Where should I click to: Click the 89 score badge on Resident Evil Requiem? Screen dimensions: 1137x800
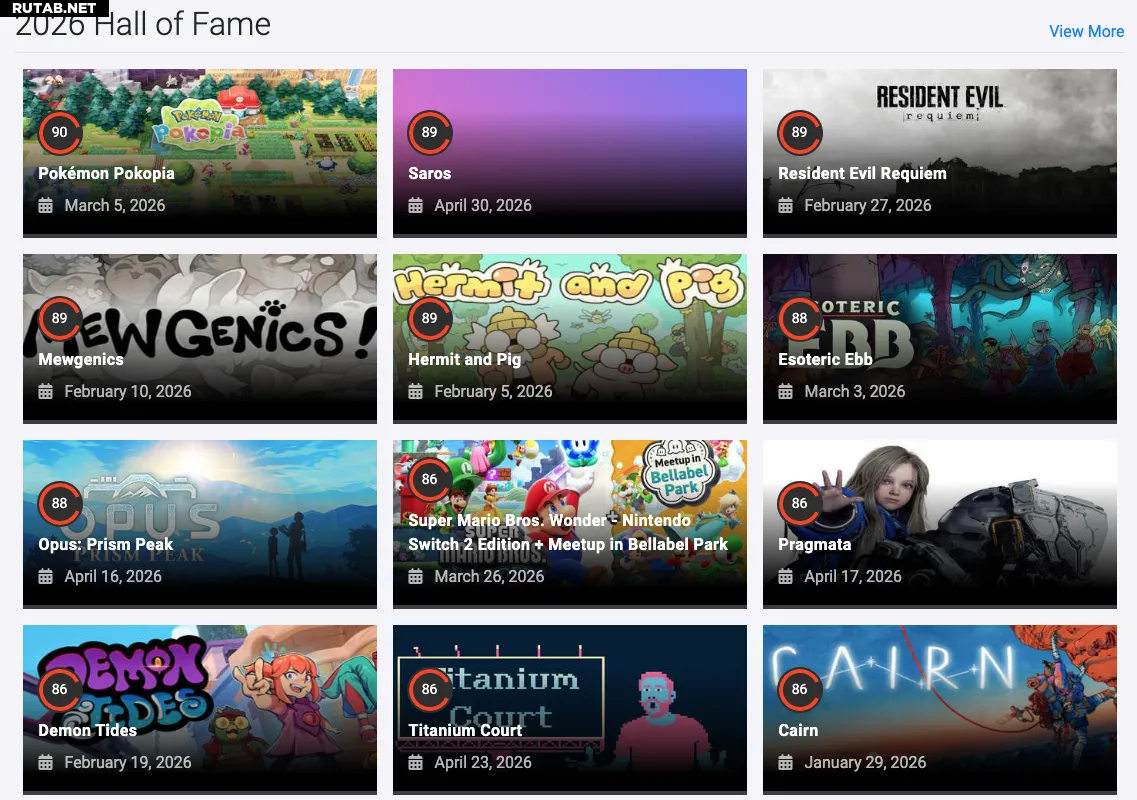[799, 132]
